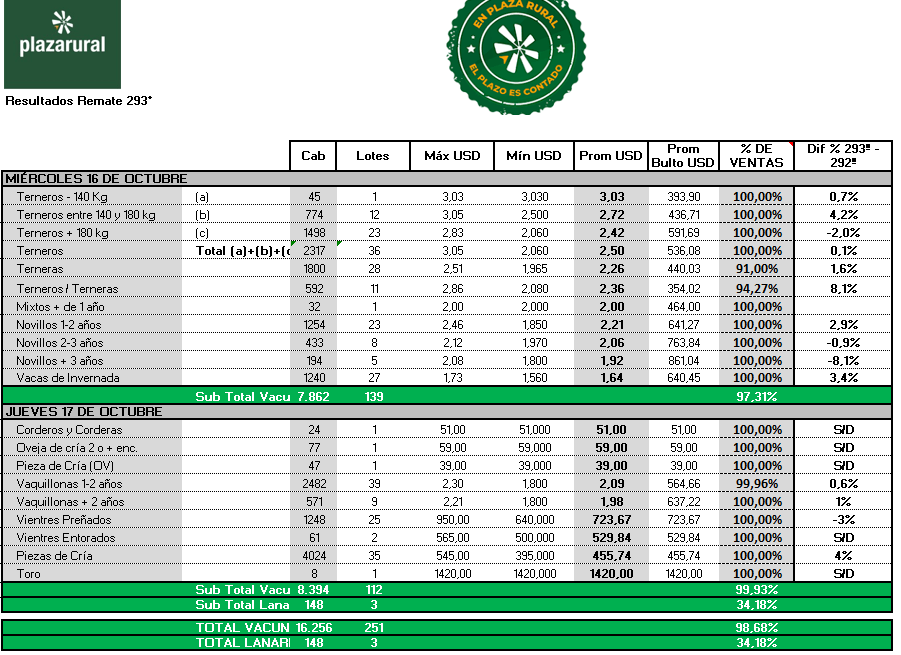Click the 'Vaquillonas 1-2 años' row label

[x=69, y=484]
